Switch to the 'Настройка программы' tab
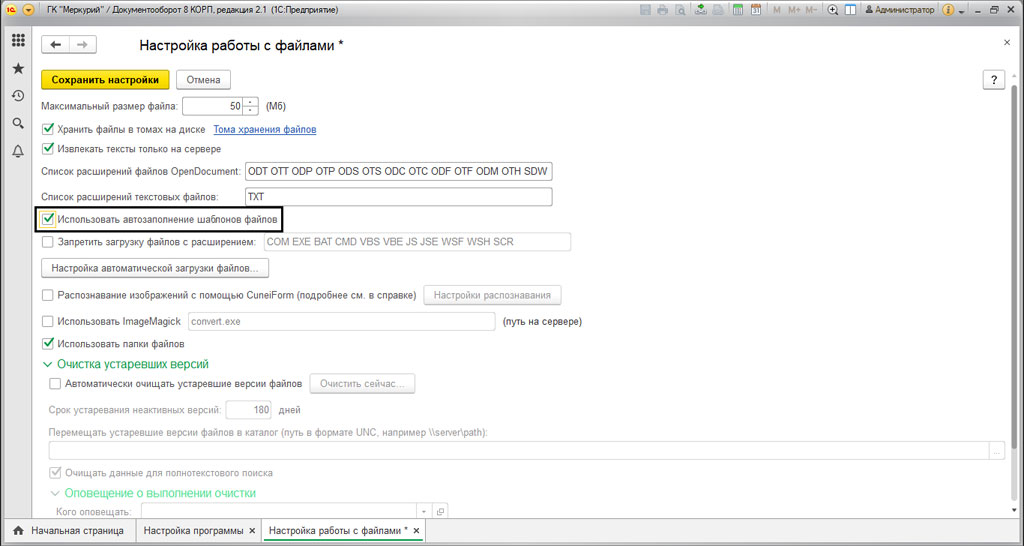The width and height of the screenshot is (1024, 546). coord(194,530)
